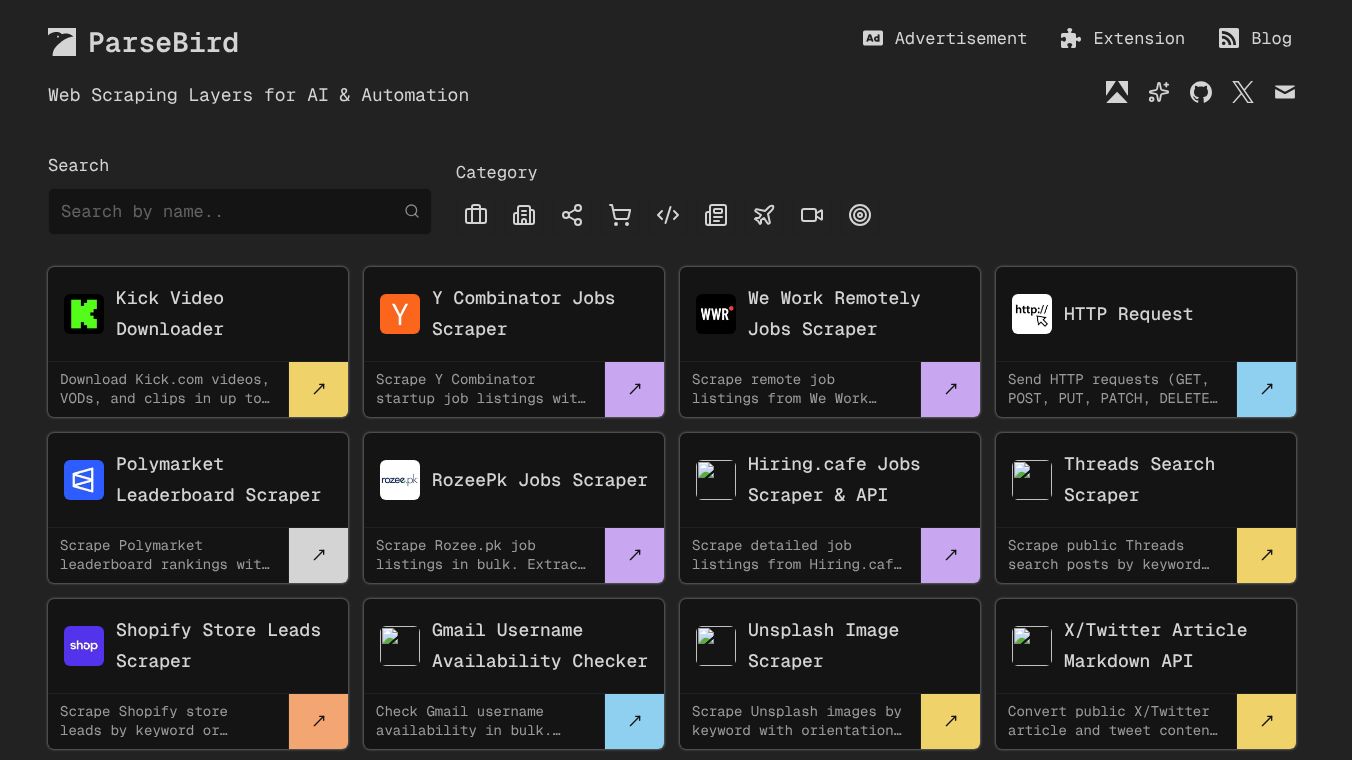Select the Gmail Username Availability Checker title
The width and height of the screenshot is (1352, 760).
tap(540, 646)
